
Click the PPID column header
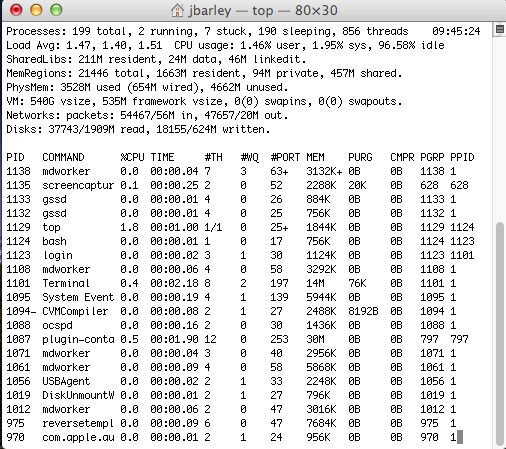pyautogui.click(x=462, y=157)
